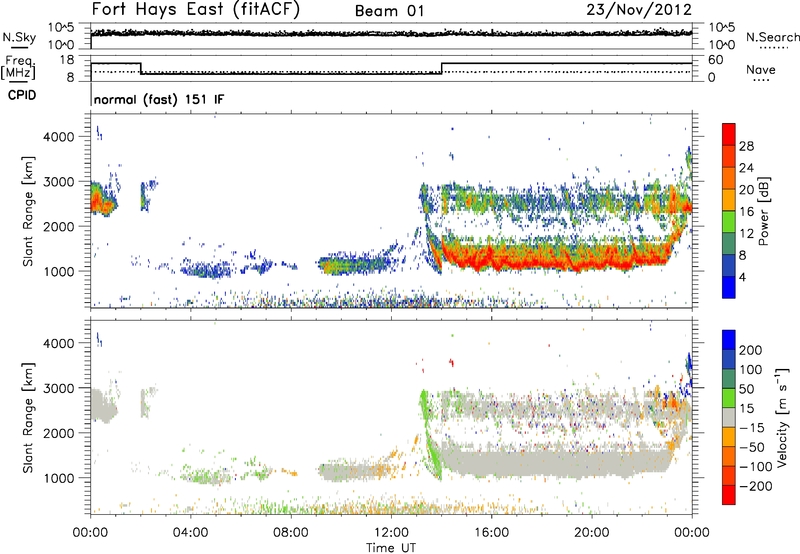Click the "Slant Range [km]" label of the velocity panel

28,418
